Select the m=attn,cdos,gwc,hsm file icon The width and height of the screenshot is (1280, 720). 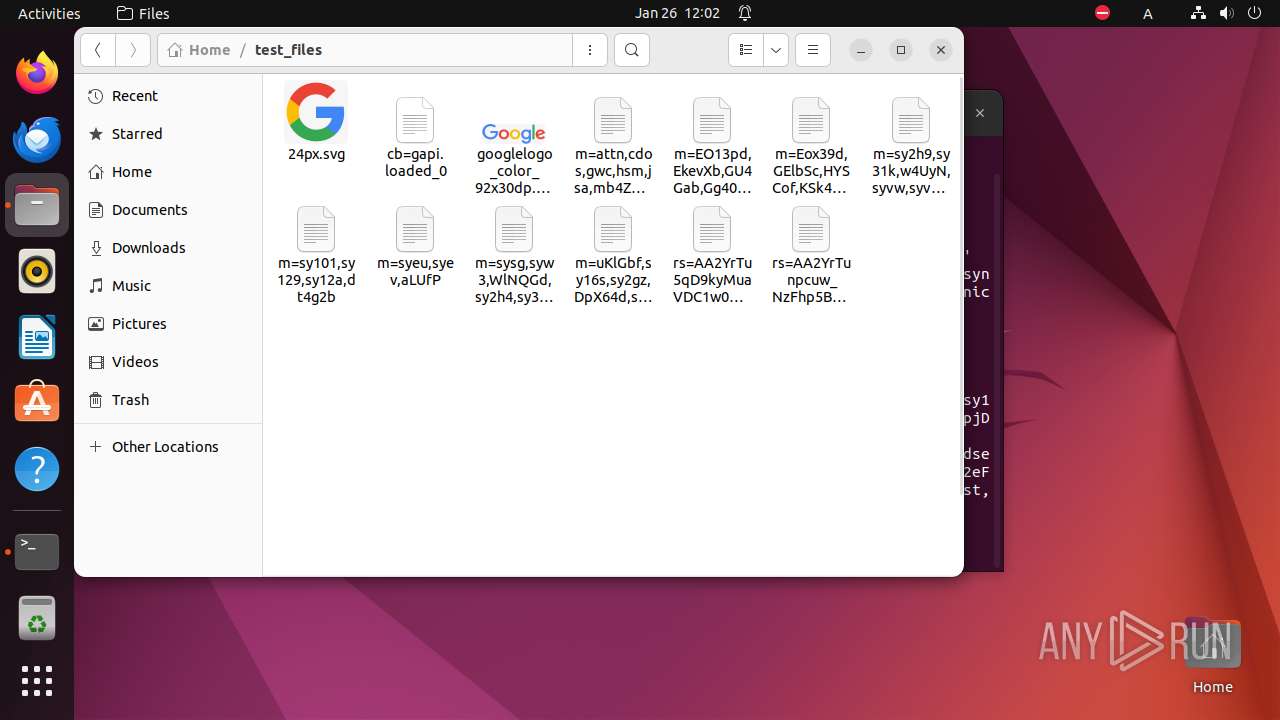coord(613,120)
